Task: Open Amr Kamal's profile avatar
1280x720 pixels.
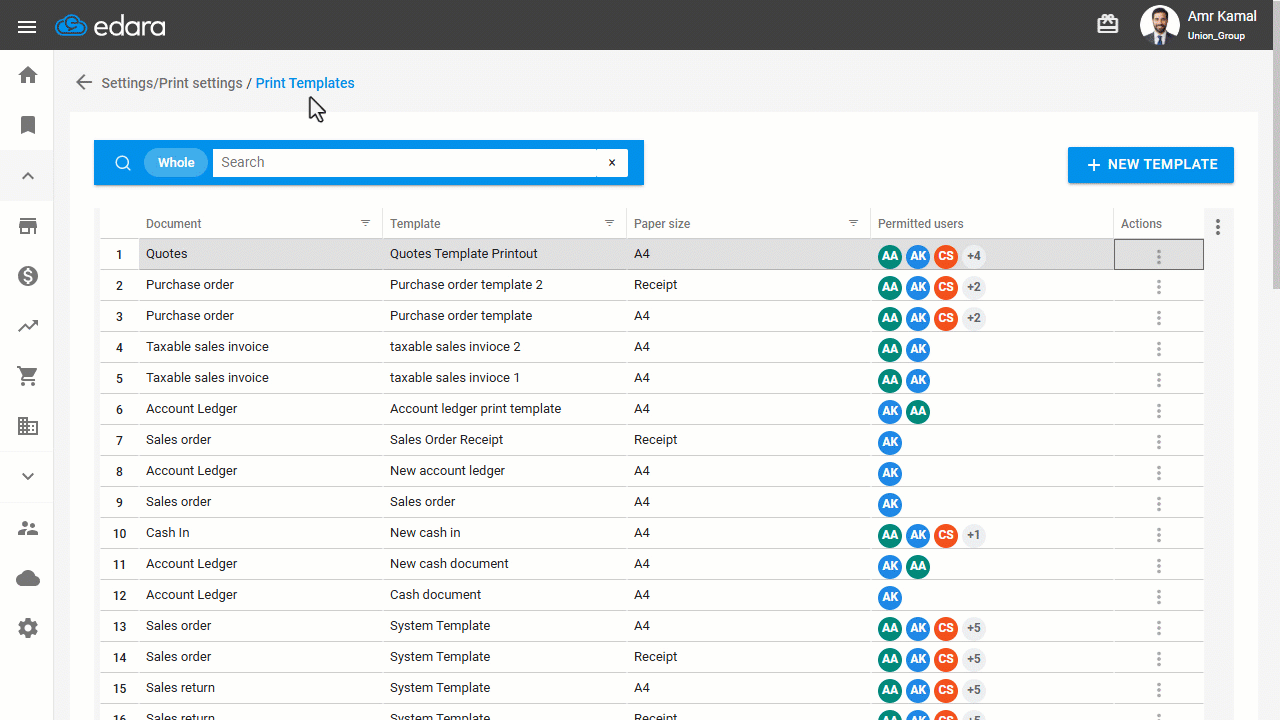Action: [1160, 25]
